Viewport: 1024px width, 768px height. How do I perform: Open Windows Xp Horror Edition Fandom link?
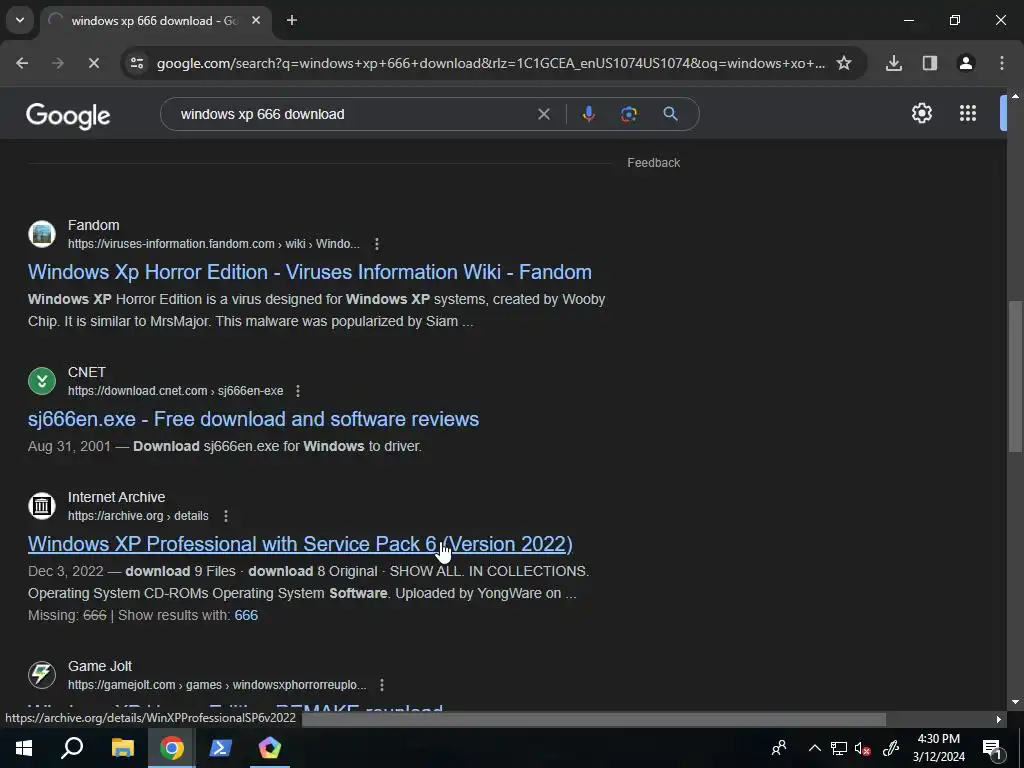(310, 272)
